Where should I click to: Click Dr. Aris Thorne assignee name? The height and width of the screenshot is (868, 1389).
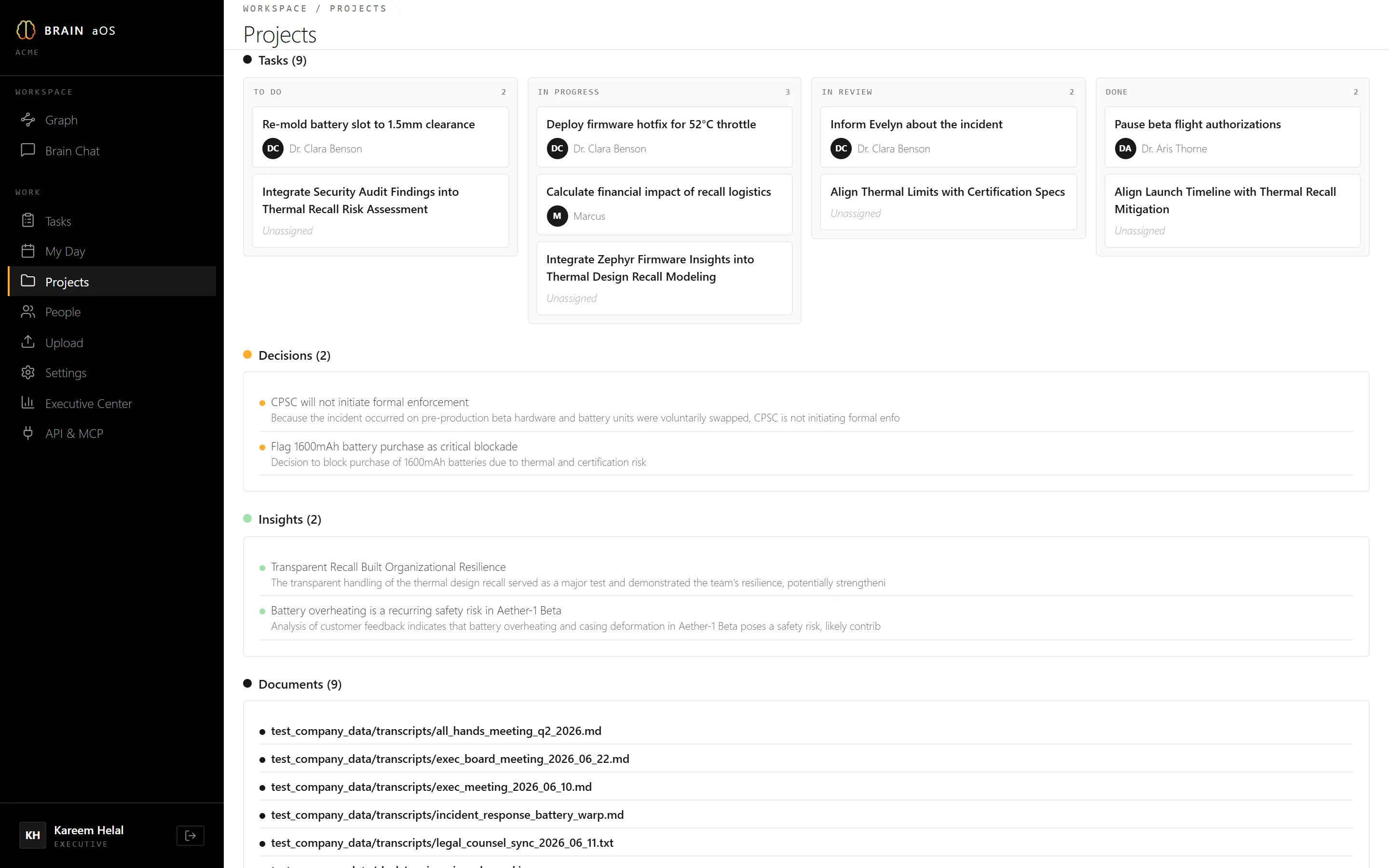pyautogui.click(x=1174, y=149)
